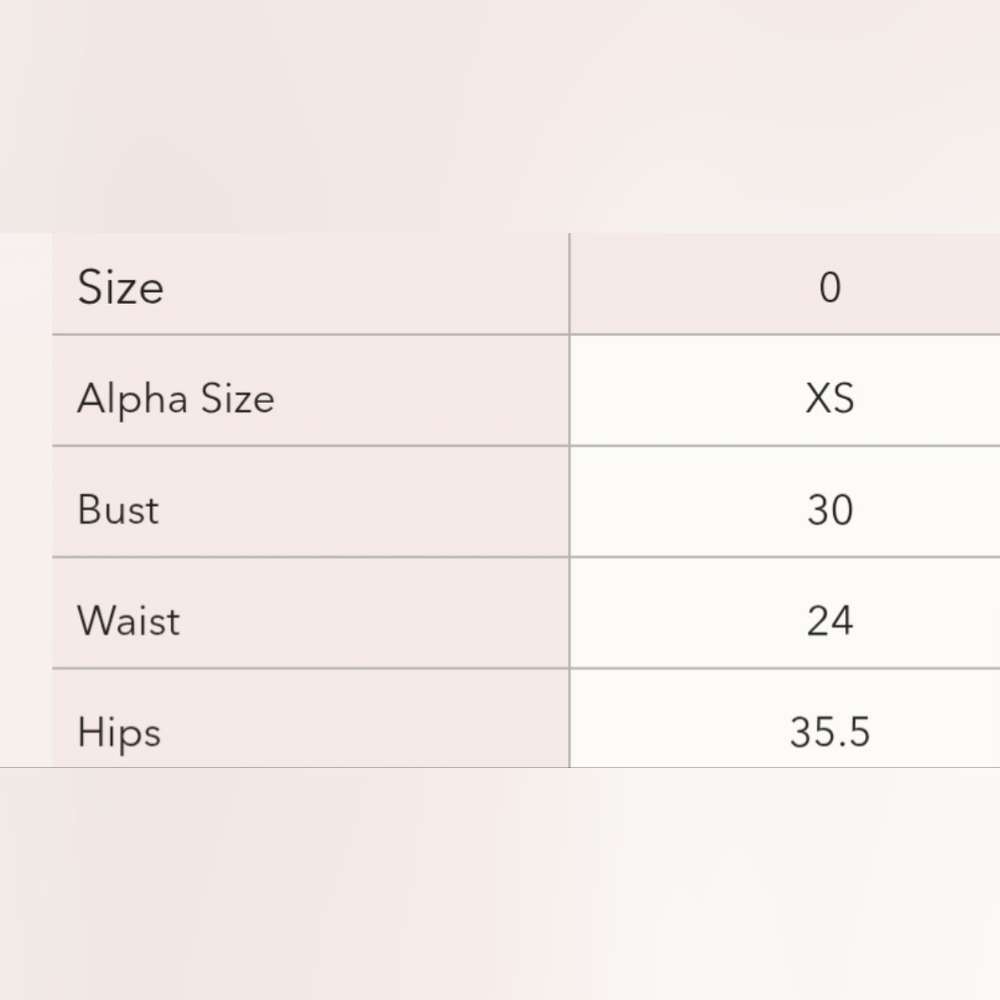Select the hips value 35.5
Viewport: 1000px width, 1000px height.
(x=830, y=732)
